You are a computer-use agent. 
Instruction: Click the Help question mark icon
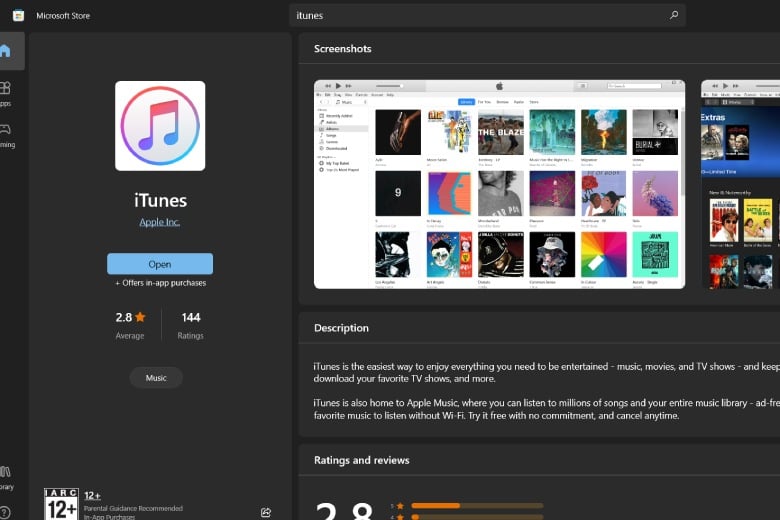[x=4, y=512]
